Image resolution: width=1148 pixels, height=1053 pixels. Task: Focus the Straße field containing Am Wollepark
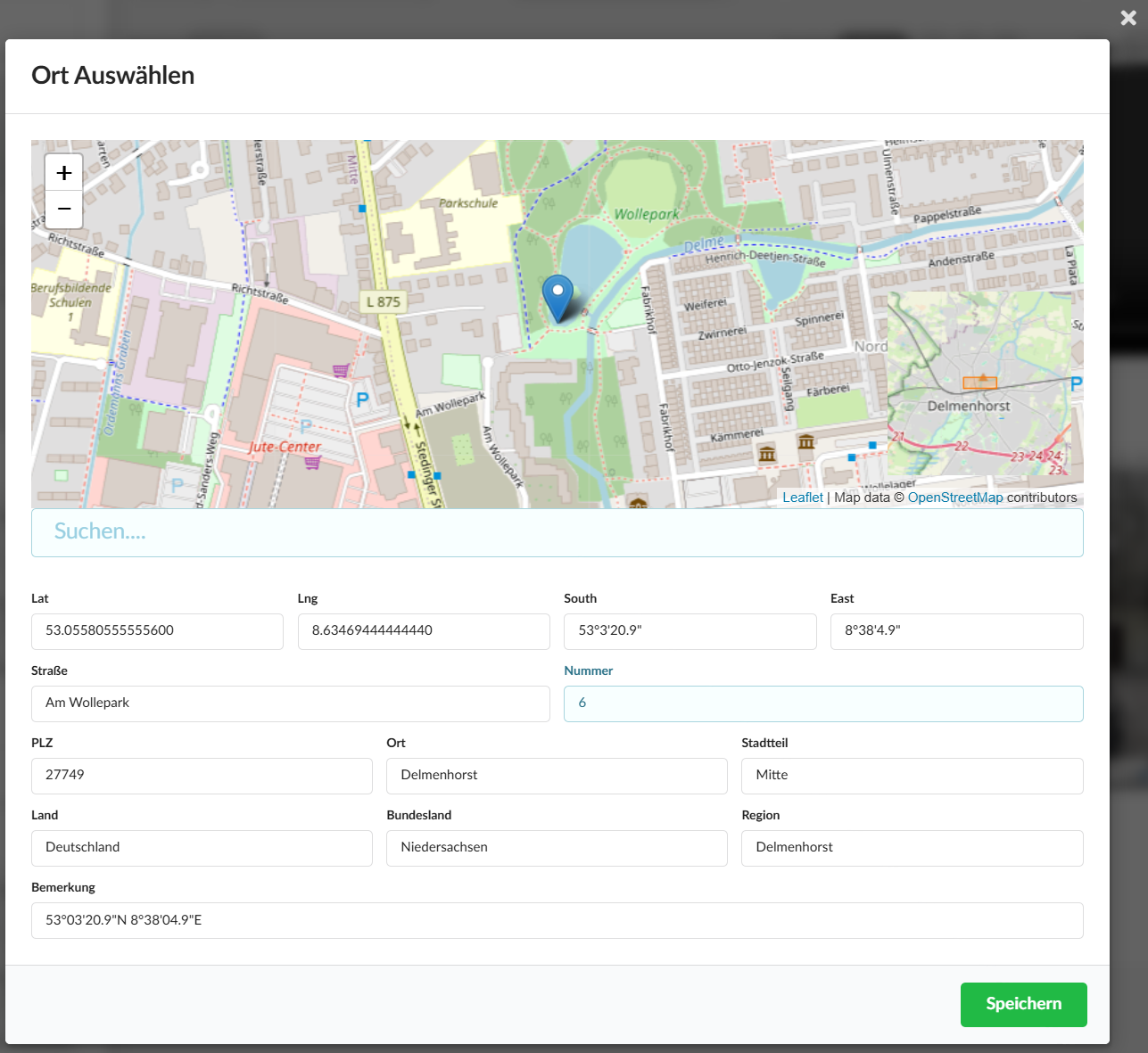coord(291,703)
